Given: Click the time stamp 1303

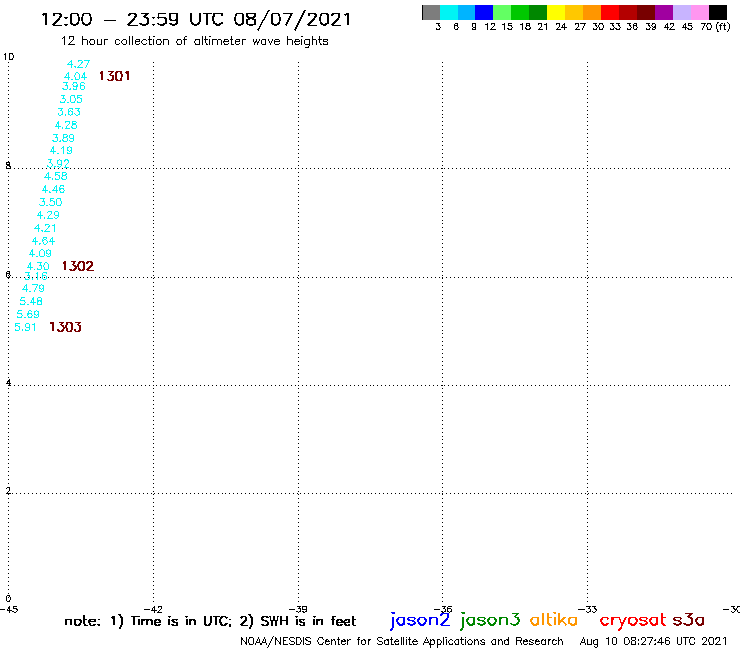Looking at the screenshot, I should point(66,327).
